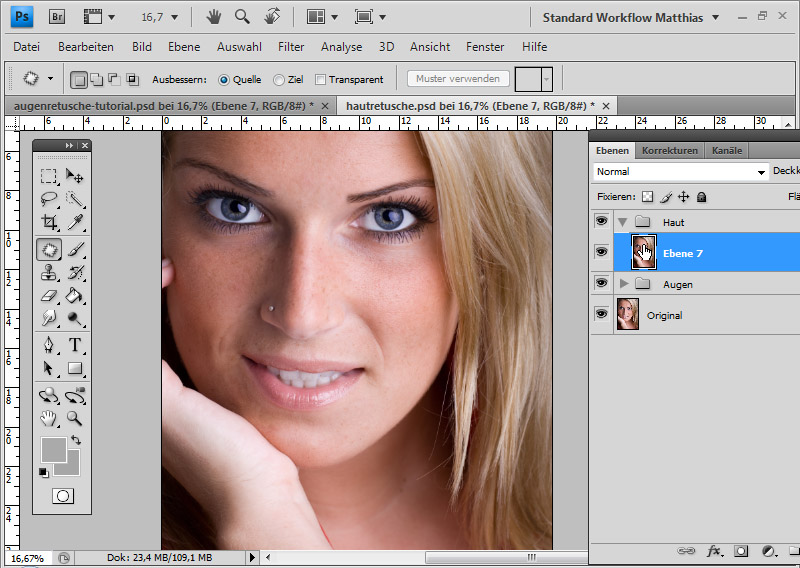Screen dimensions: 800x568
Task: Open the Normal blend mode dropdown
Action: (x=680, y=172)
